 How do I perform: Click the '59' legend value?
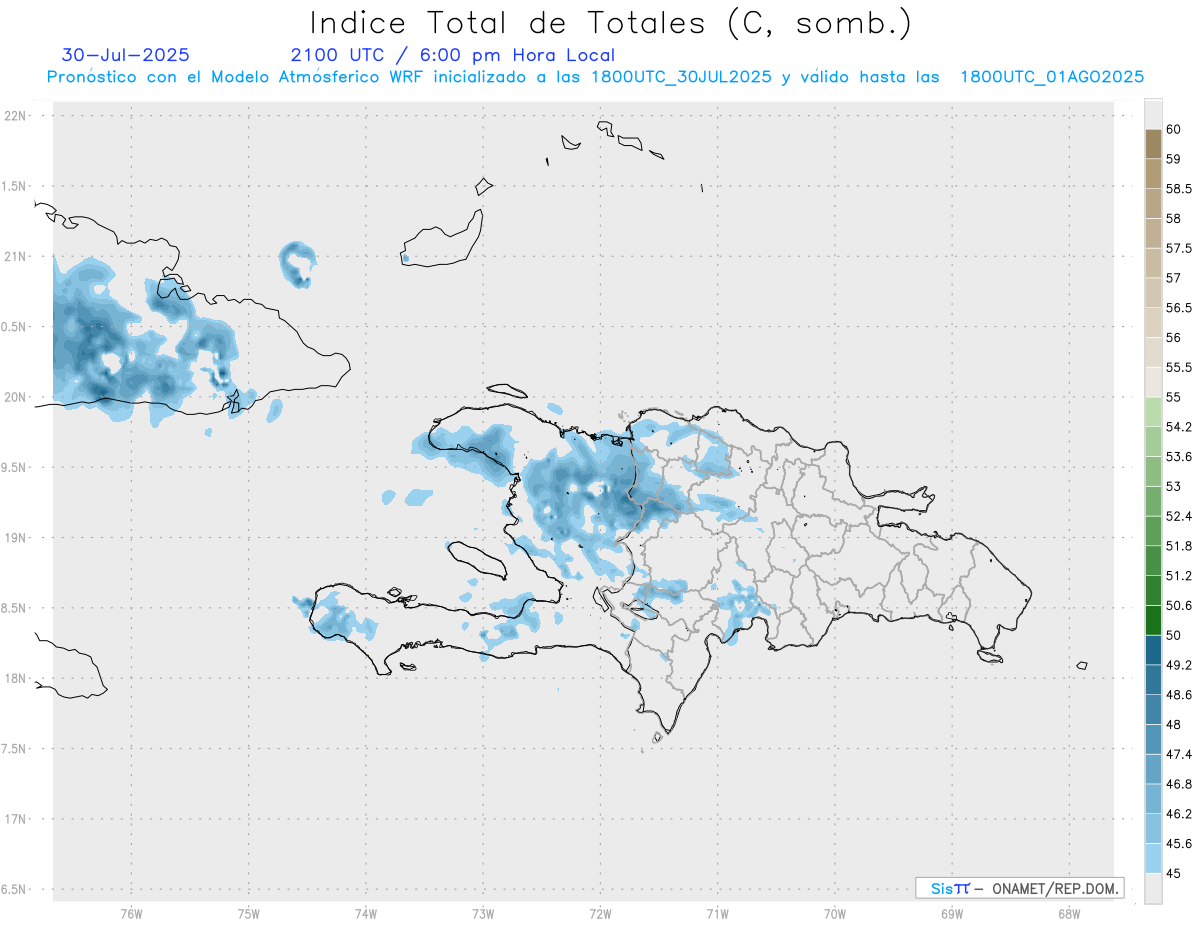(x=1174, y=159)
